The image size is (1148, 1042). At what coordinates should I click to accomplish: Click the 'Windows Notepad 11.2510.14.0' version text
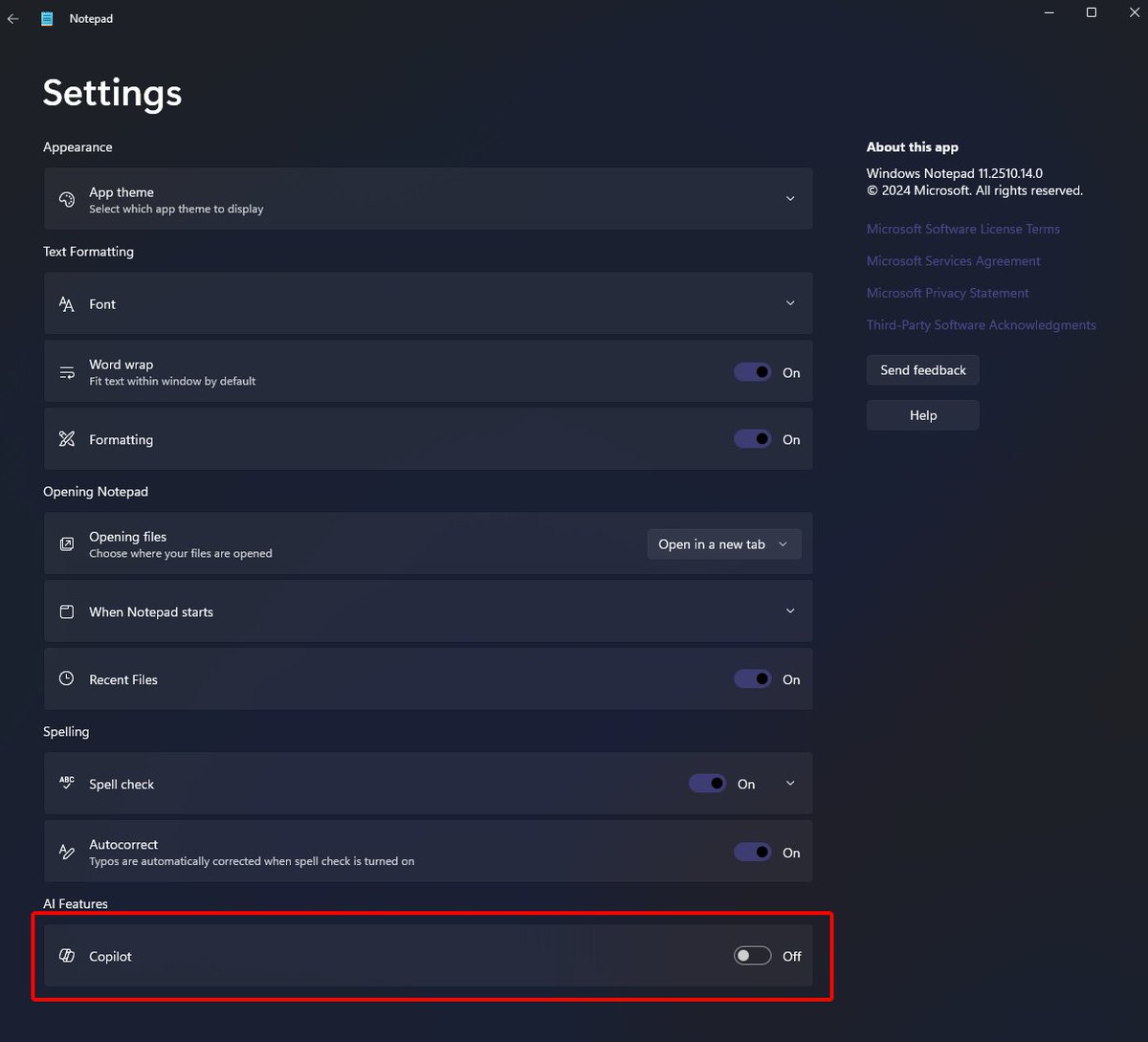[955, 173]
